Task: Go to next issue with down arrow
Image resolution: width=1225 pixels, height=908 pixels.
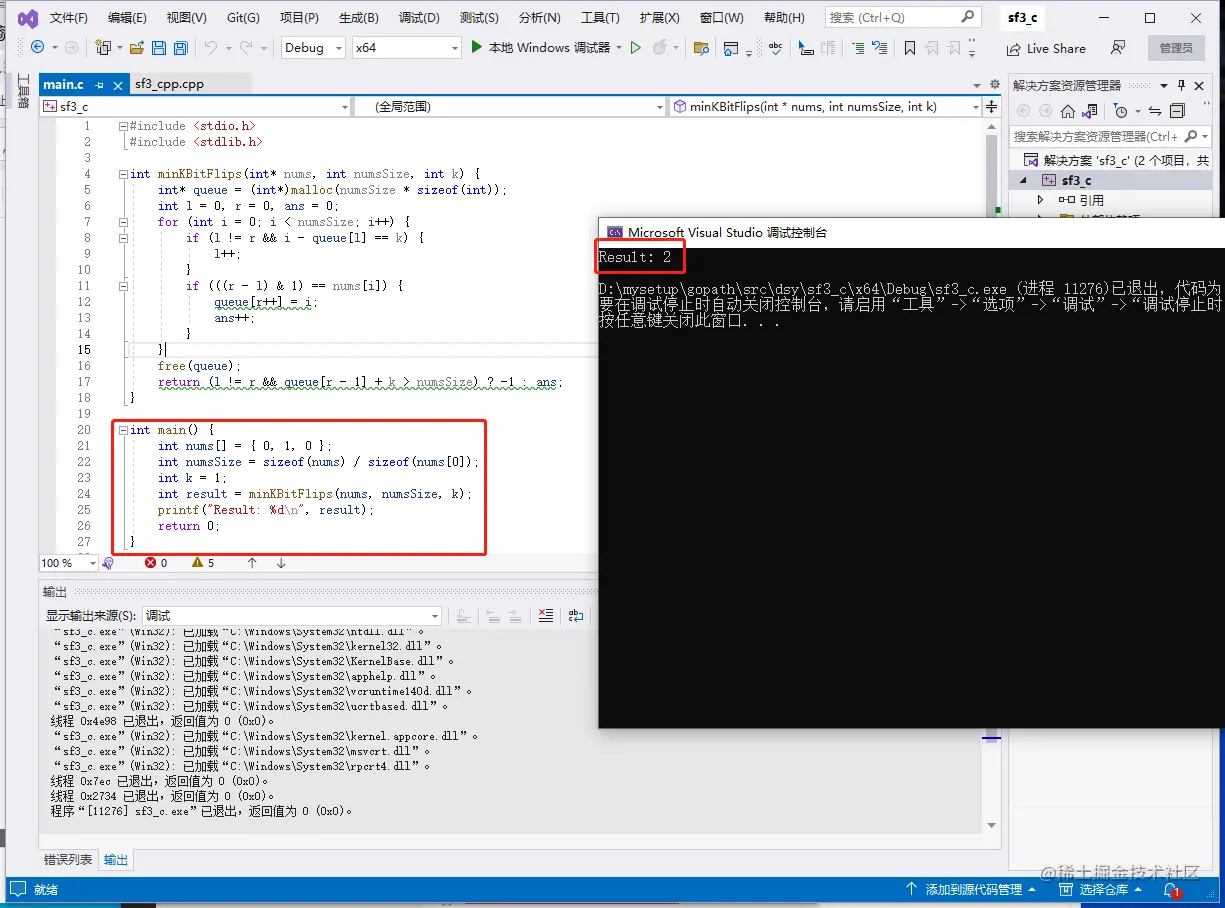Action: click(x=281, y=563)
